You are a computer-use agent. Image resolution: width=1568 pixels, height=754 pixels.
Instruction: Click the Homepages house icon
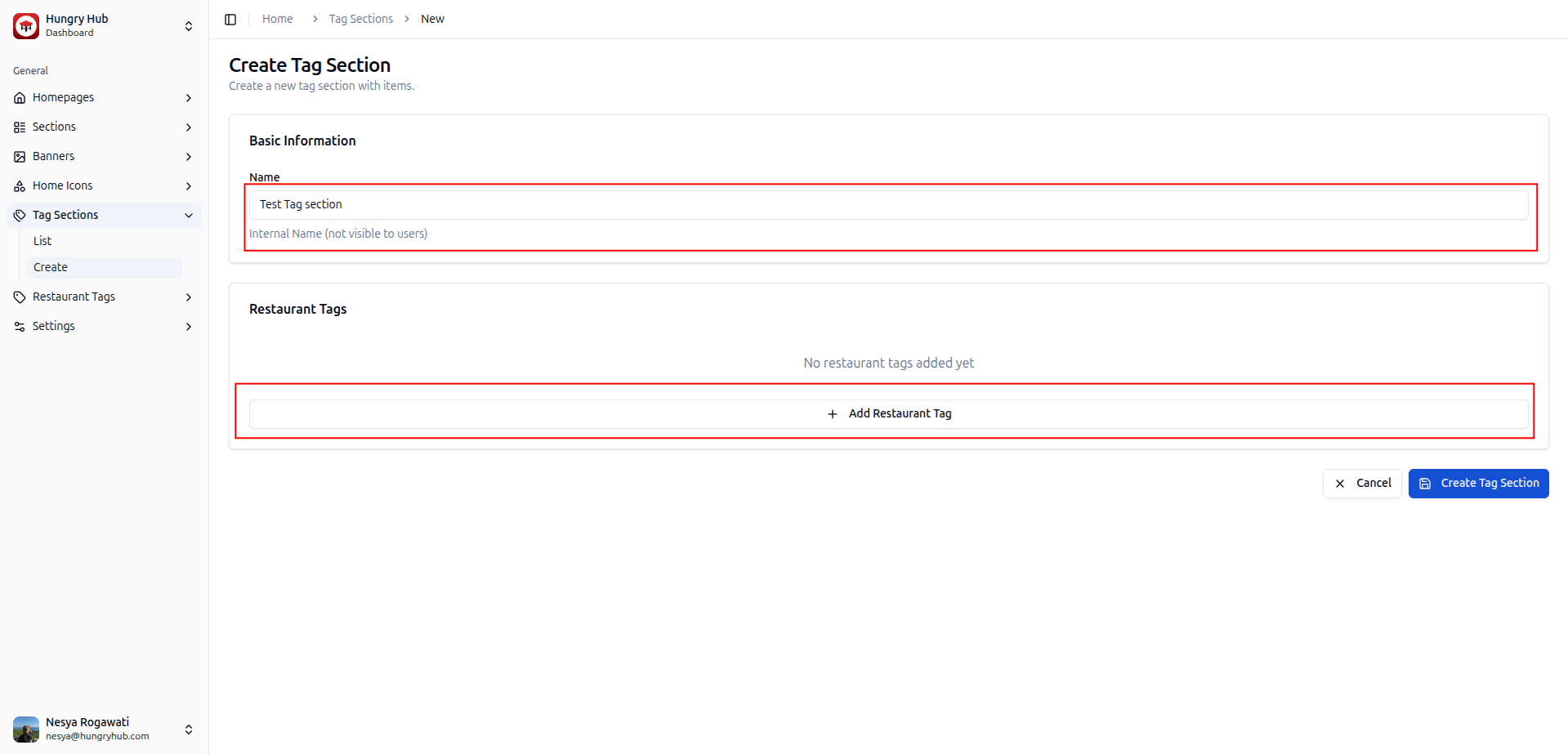click(20, 98)
